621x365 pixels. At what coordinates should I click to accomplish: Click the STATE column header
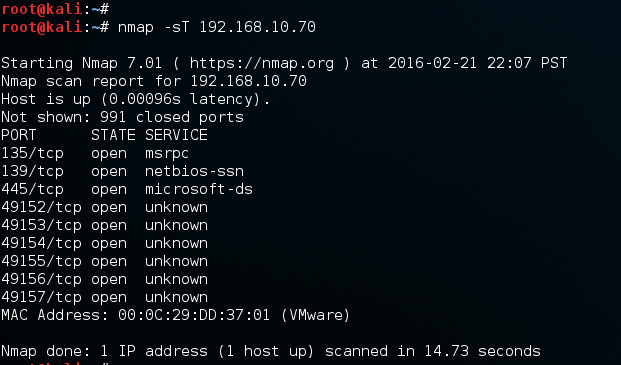pos(113,135)
